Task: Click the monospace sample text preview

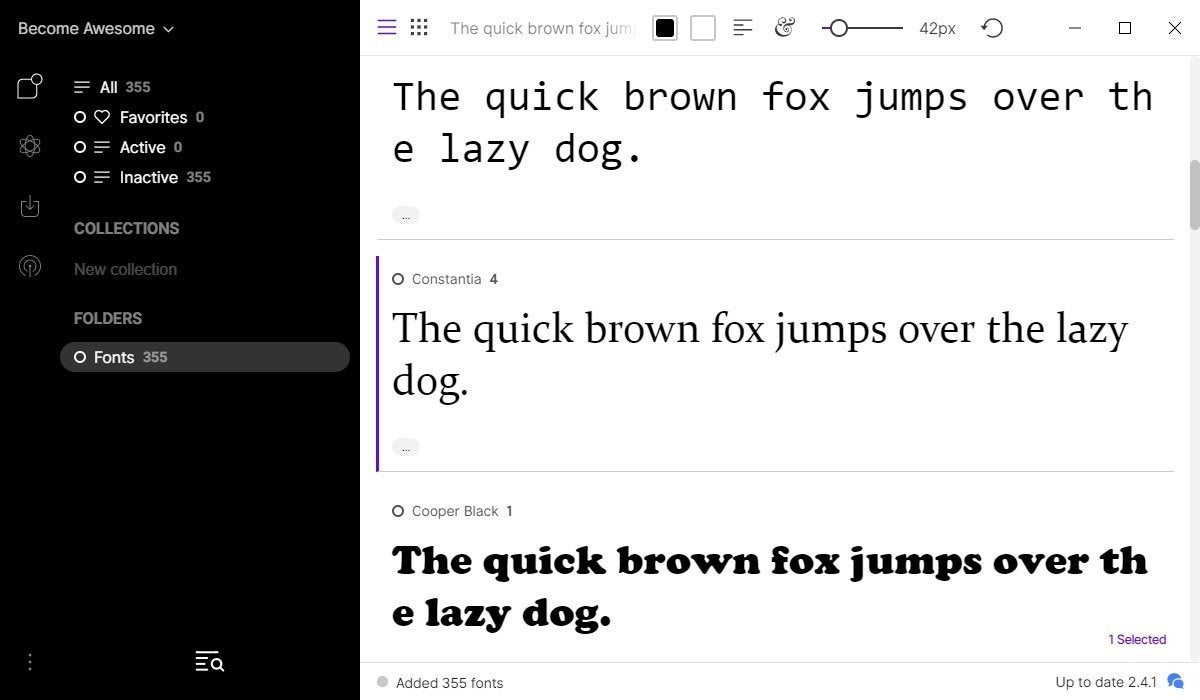Action: click(772, 122)
